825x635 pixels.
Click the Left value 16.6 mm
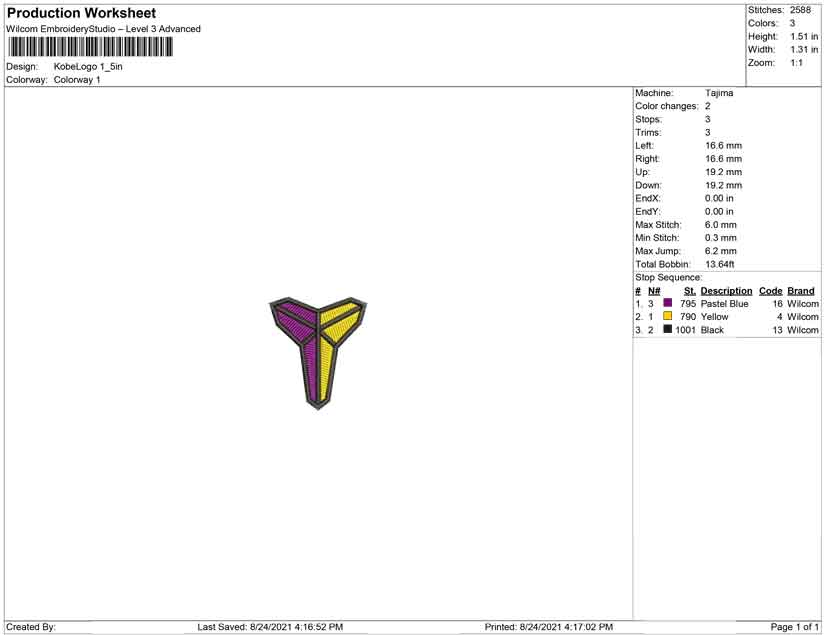[x=723, y=146]
